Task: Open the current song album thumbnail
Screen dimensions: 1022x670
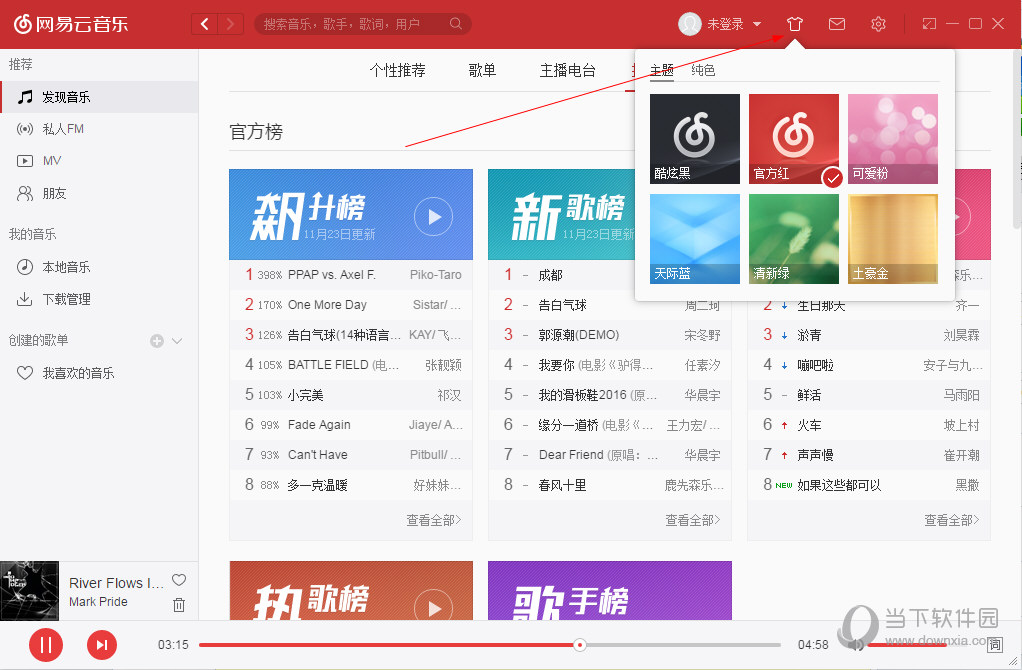Action: pos(29,590)
